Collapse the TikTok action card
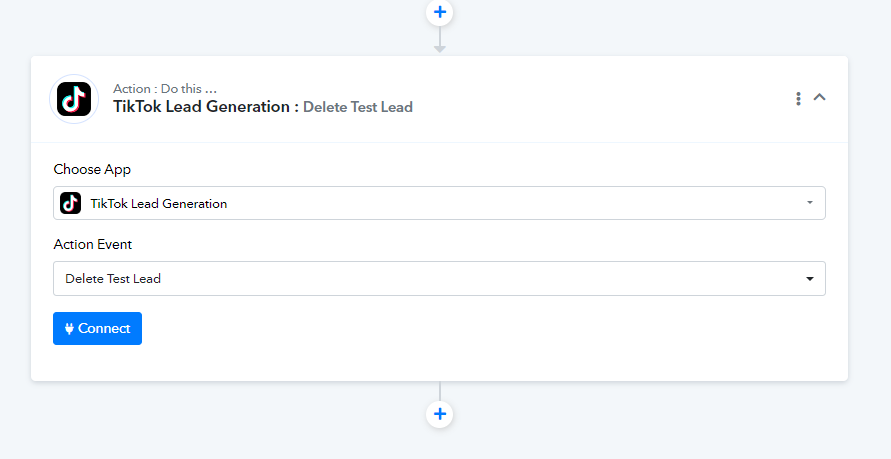The image size is (891, 459). [819, 97]
